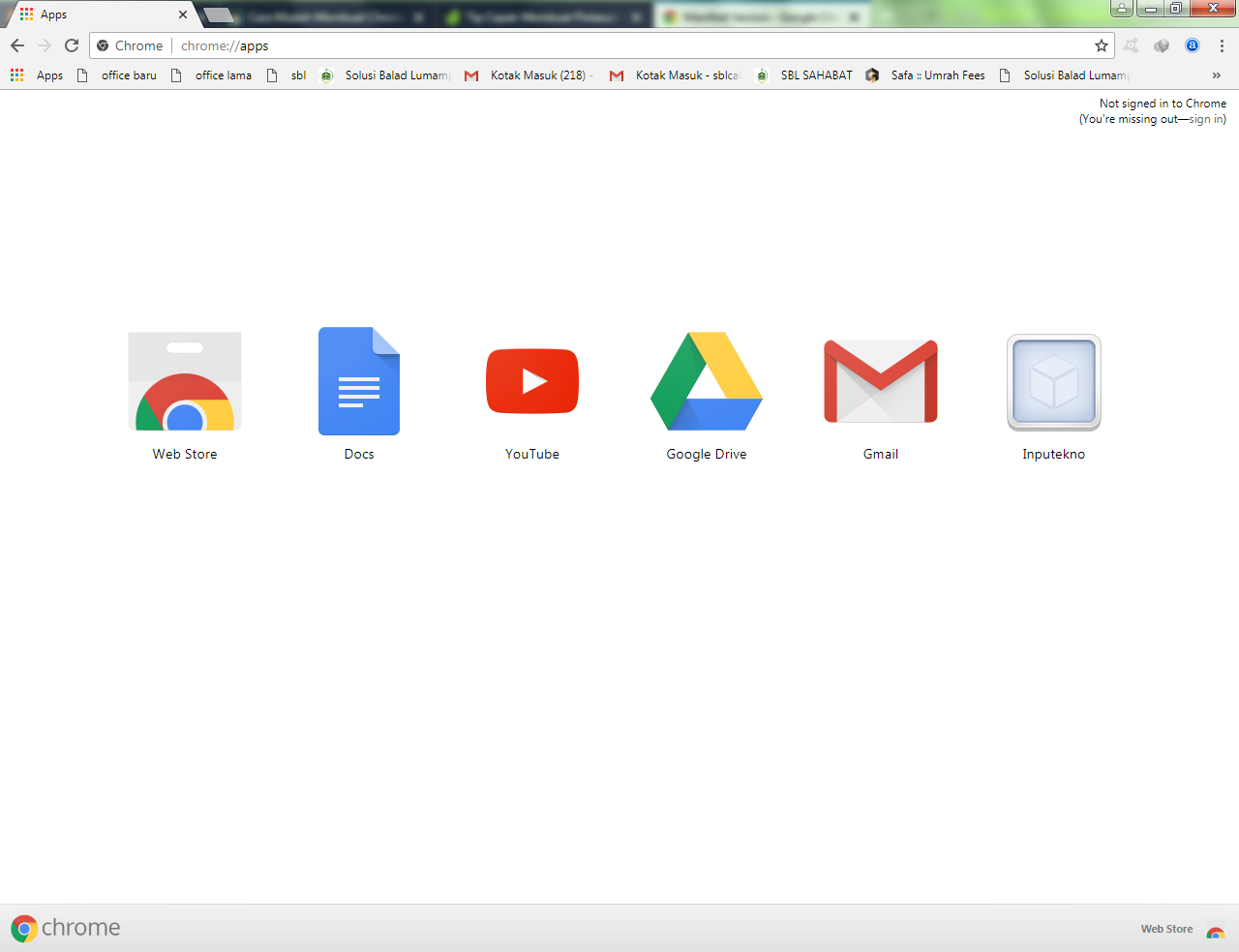This screenshot has height=952, width=1239.
Task: Click 'Not signed in to Chrome' text
Action: tap(1163, 104)
